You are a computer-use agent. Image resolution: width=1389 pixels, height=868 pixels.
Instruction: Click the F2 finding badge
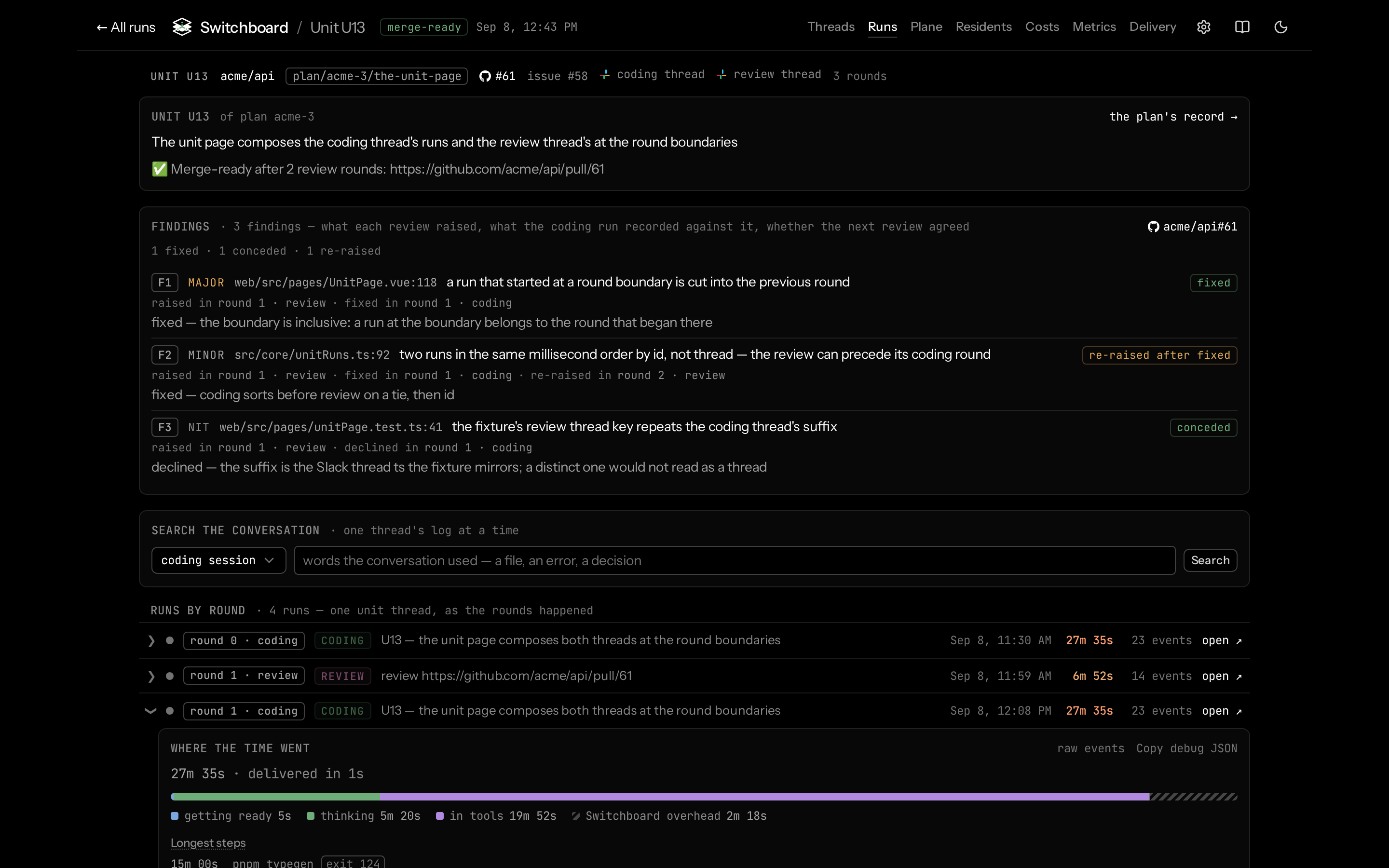165,355
